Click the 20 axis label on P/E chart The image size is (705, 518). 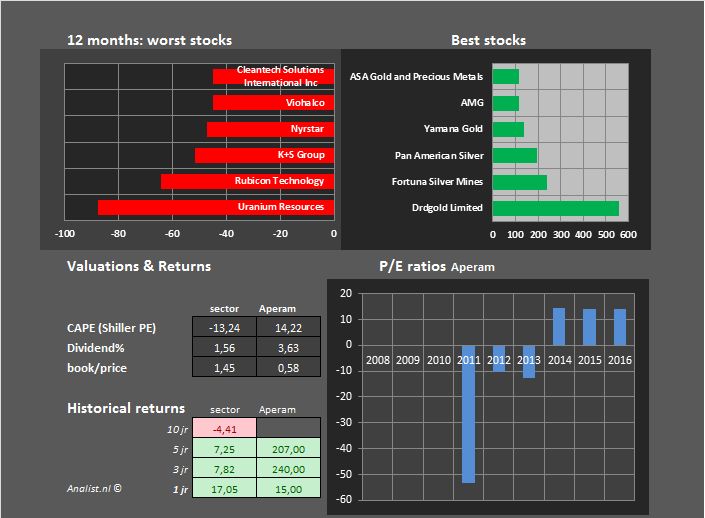(346, 293)
